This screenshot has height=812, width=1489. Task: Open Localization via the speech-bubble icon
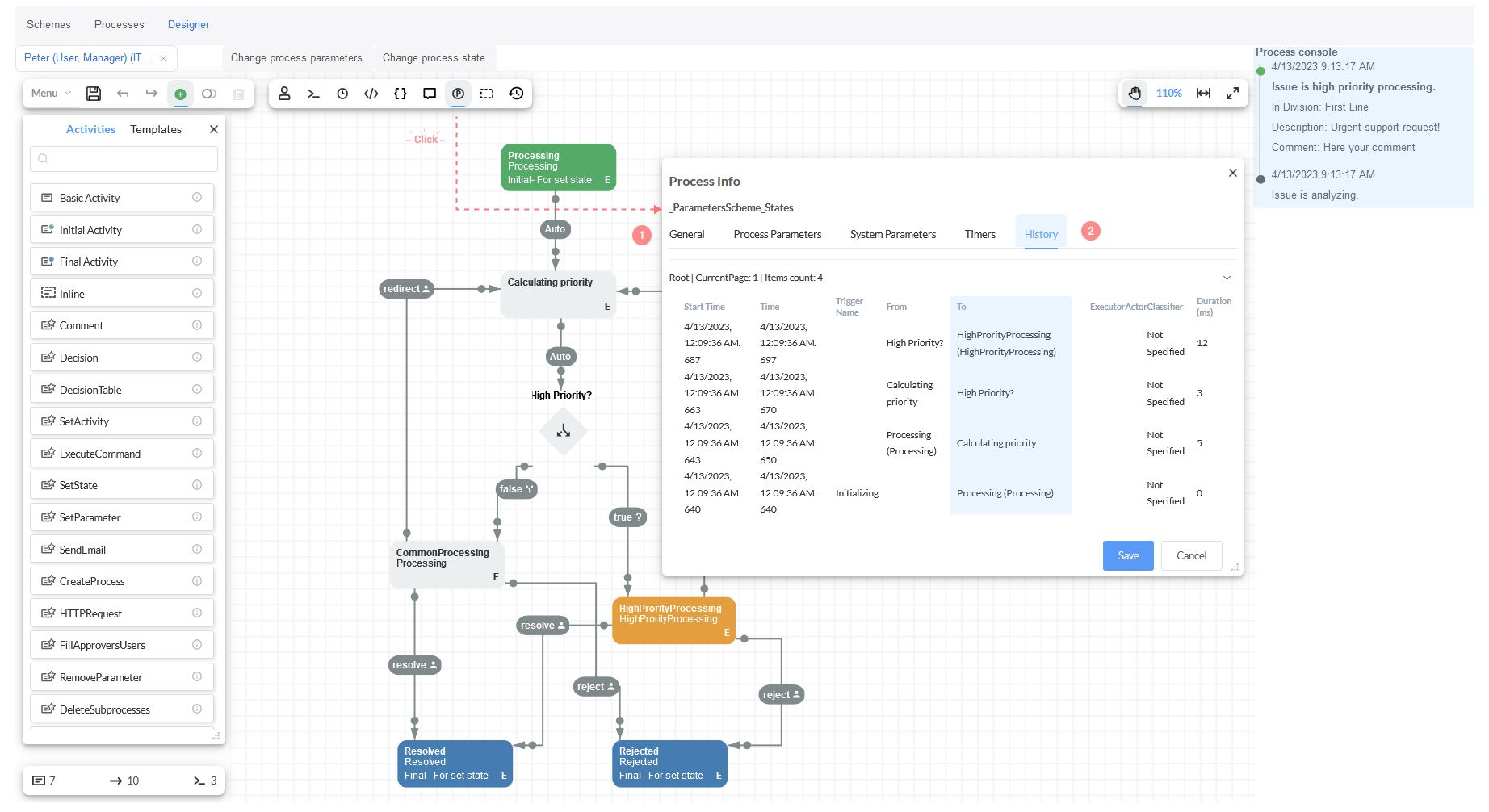click(430, 94)
